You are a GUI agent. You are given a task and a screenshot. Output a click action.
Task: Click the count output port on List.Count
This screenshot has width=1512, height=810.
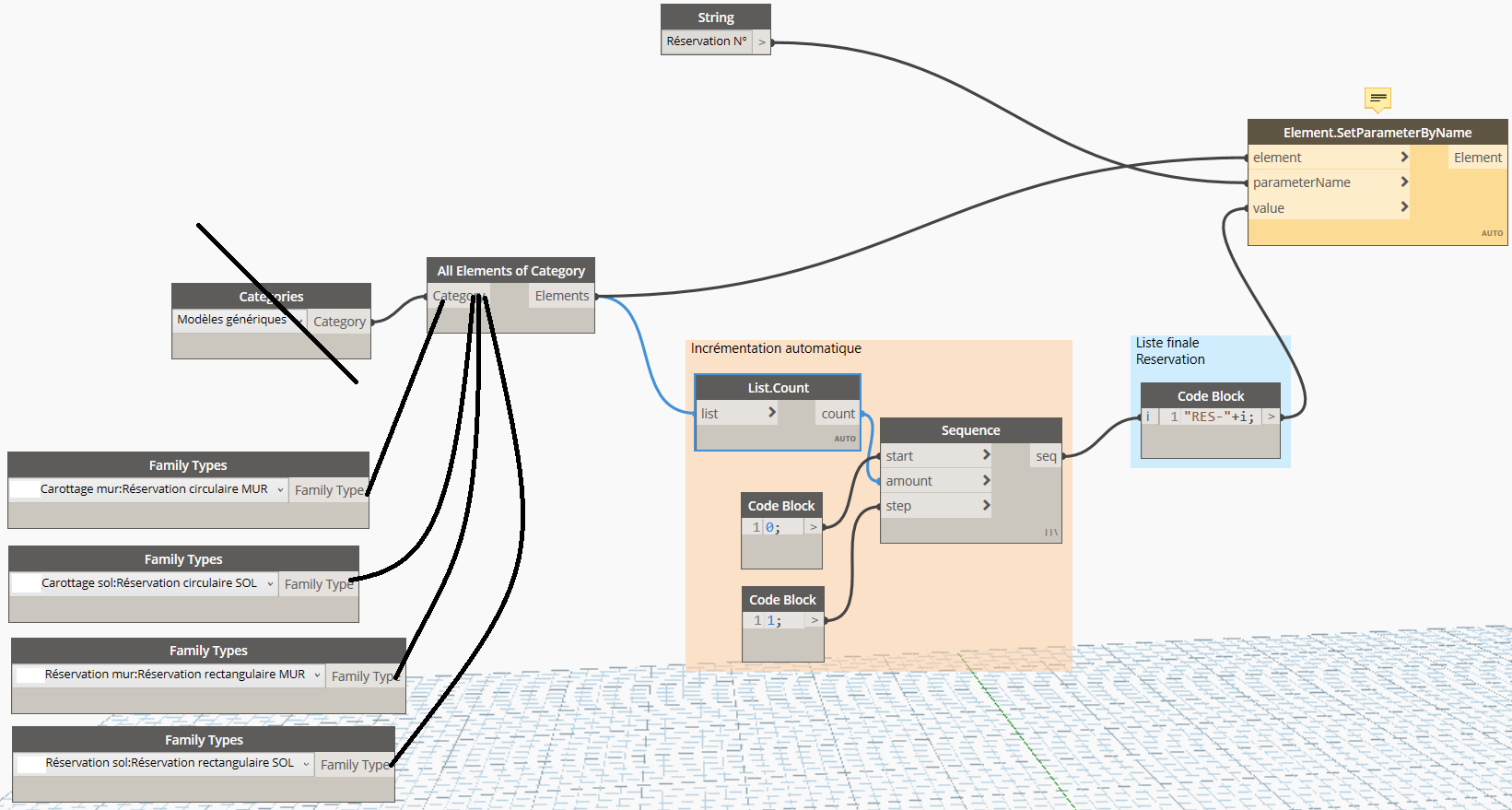tap(838, 414)
